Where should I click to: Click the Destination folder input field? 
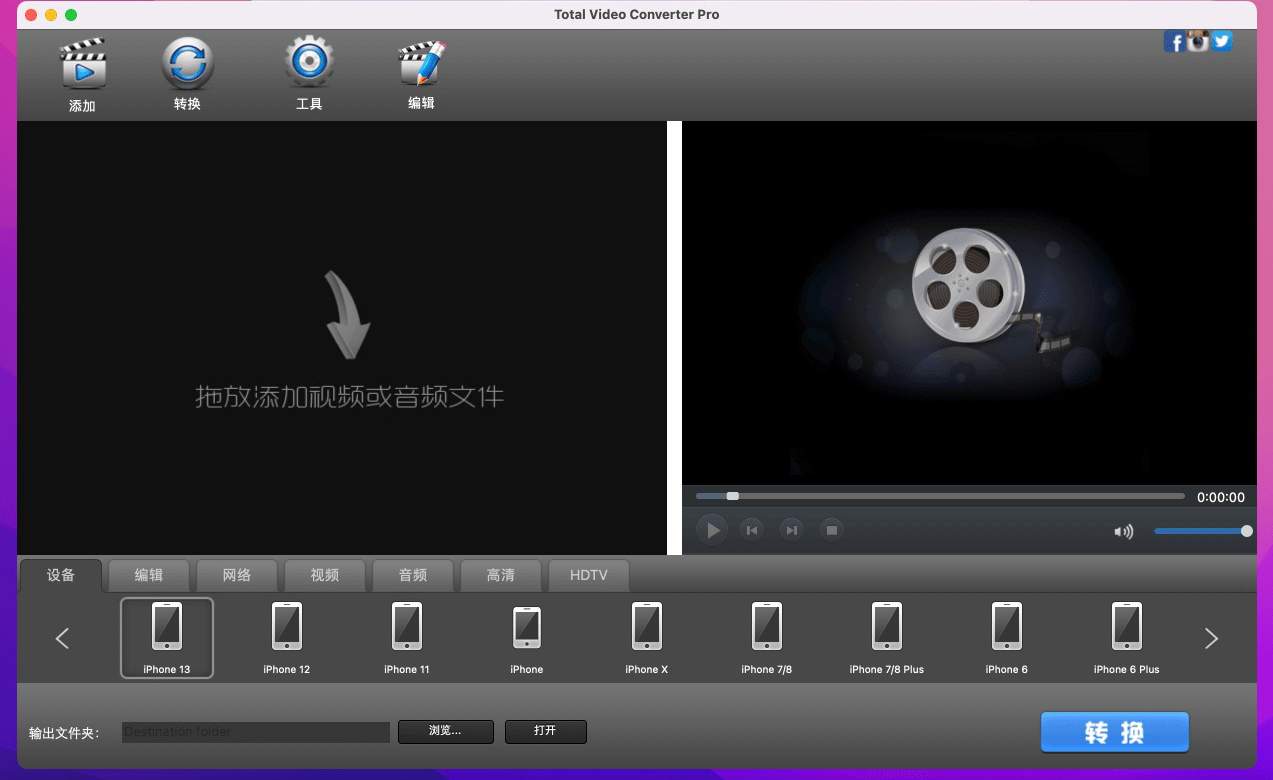tap(256, 732)
